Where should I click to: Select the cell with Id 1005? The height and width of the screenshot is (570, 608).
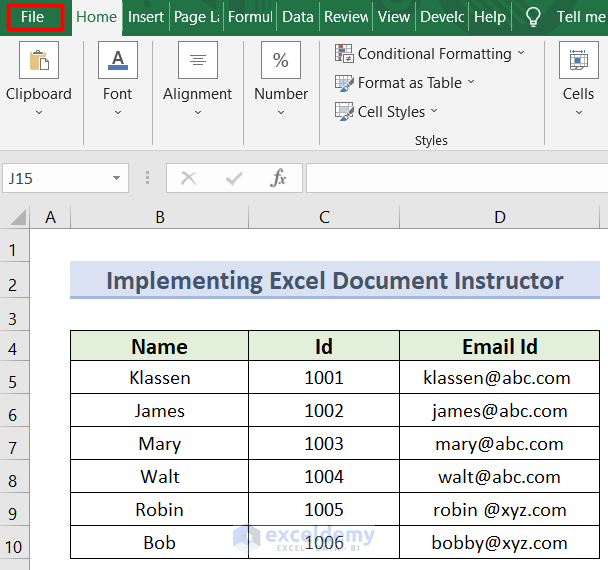click(324, 509)
